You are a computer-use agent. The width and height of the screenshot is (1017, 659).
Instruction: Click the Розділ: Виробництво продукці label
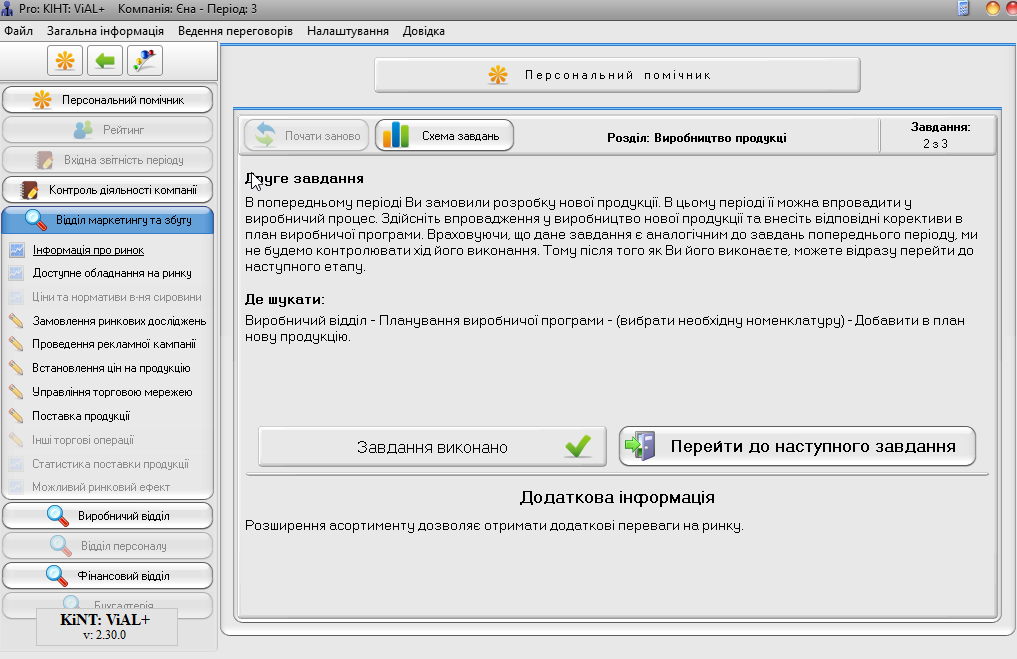click(697, 138)
